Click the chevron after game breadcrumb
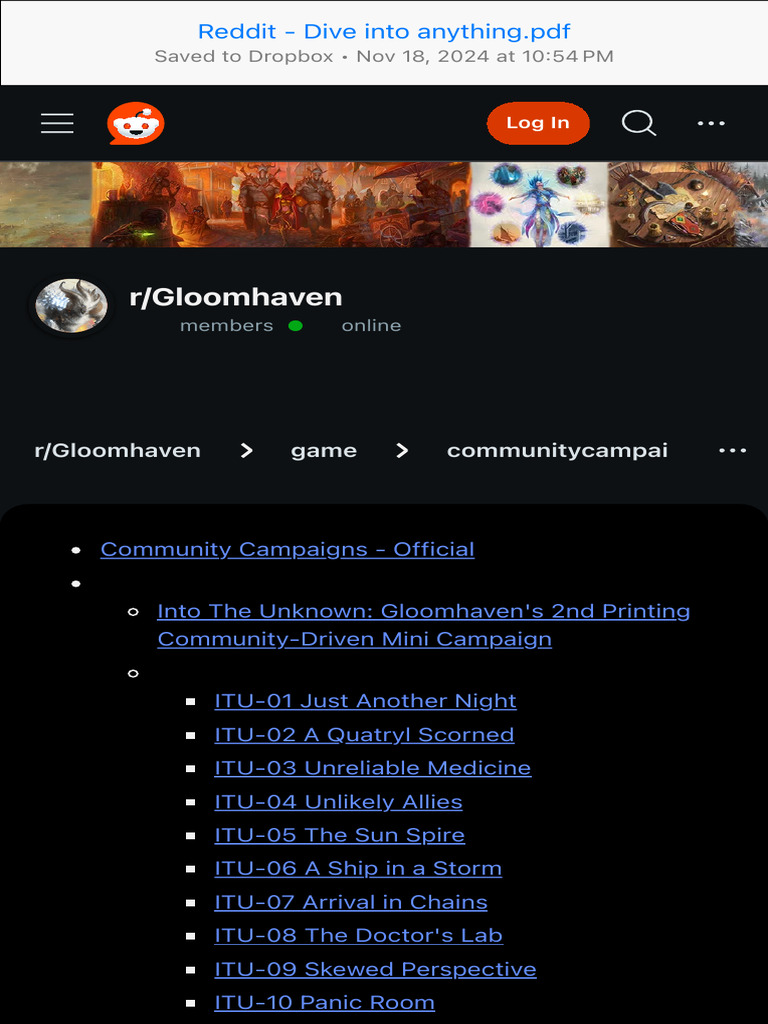 coord(402,451)
